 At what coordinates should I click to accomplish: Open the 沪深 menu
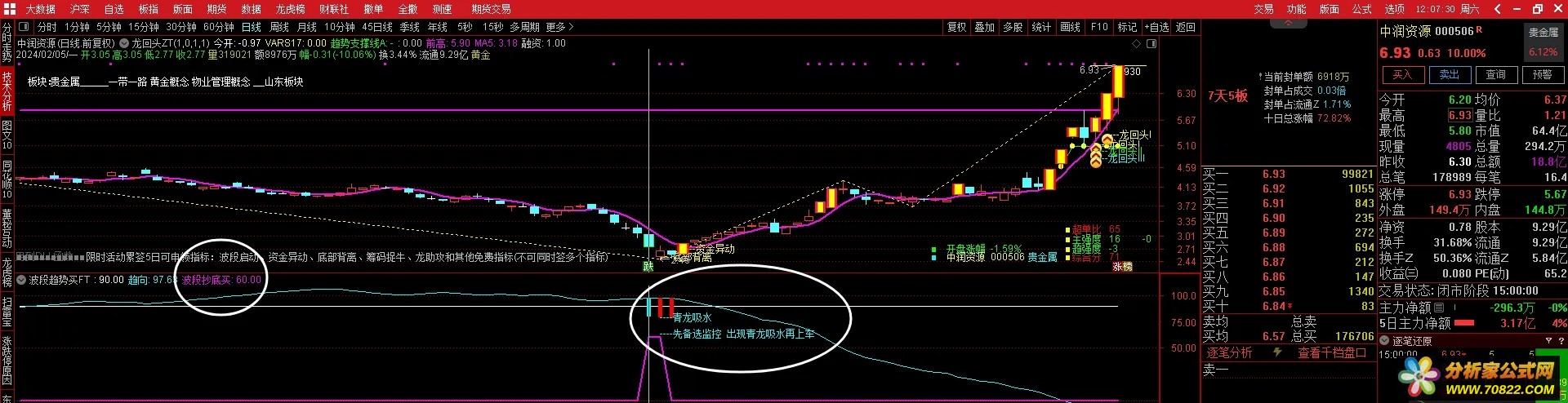click(80, 9)
